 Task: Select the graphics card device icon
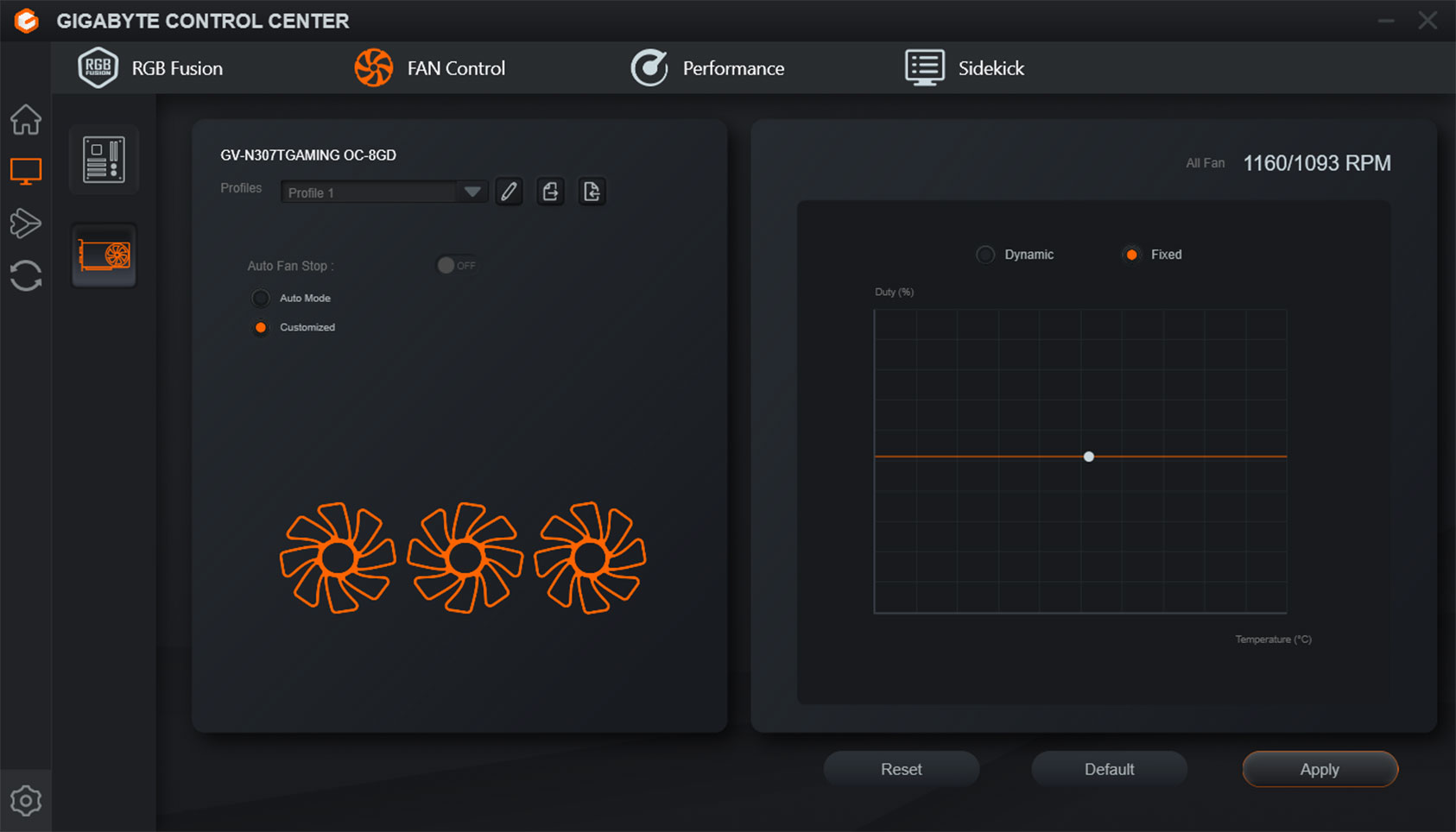(103, 255)
